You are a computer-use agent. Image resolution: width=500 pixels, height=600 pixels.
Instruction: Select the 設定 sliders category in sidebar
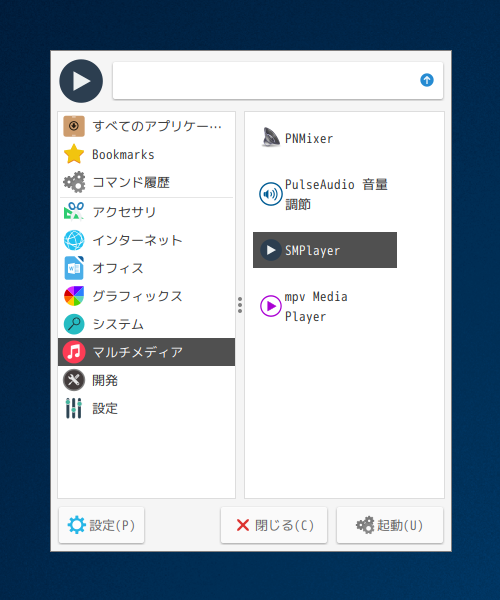pos(146,408)
